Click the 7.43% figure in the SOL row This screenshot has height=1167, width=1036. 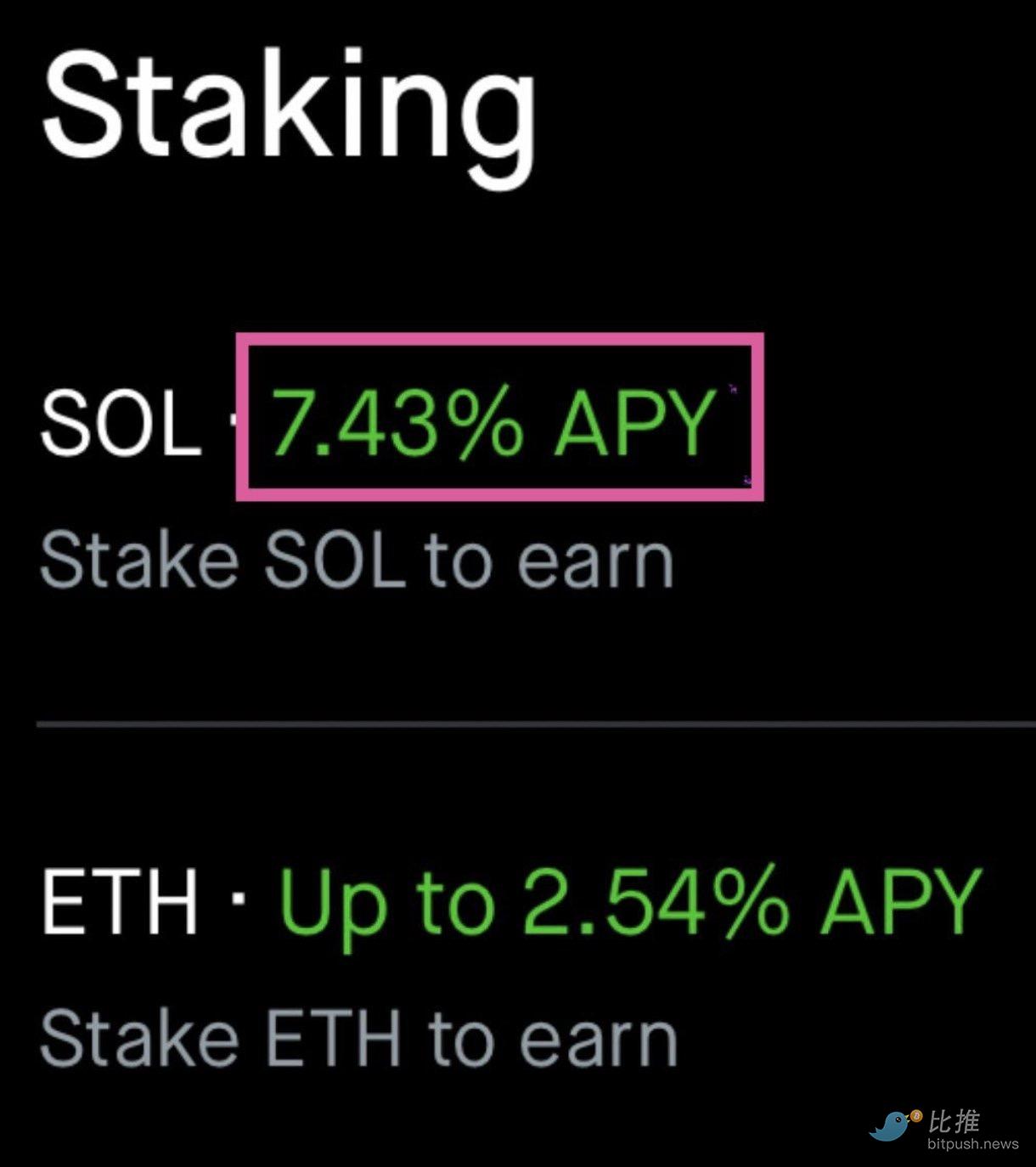(x=396, y=423)
